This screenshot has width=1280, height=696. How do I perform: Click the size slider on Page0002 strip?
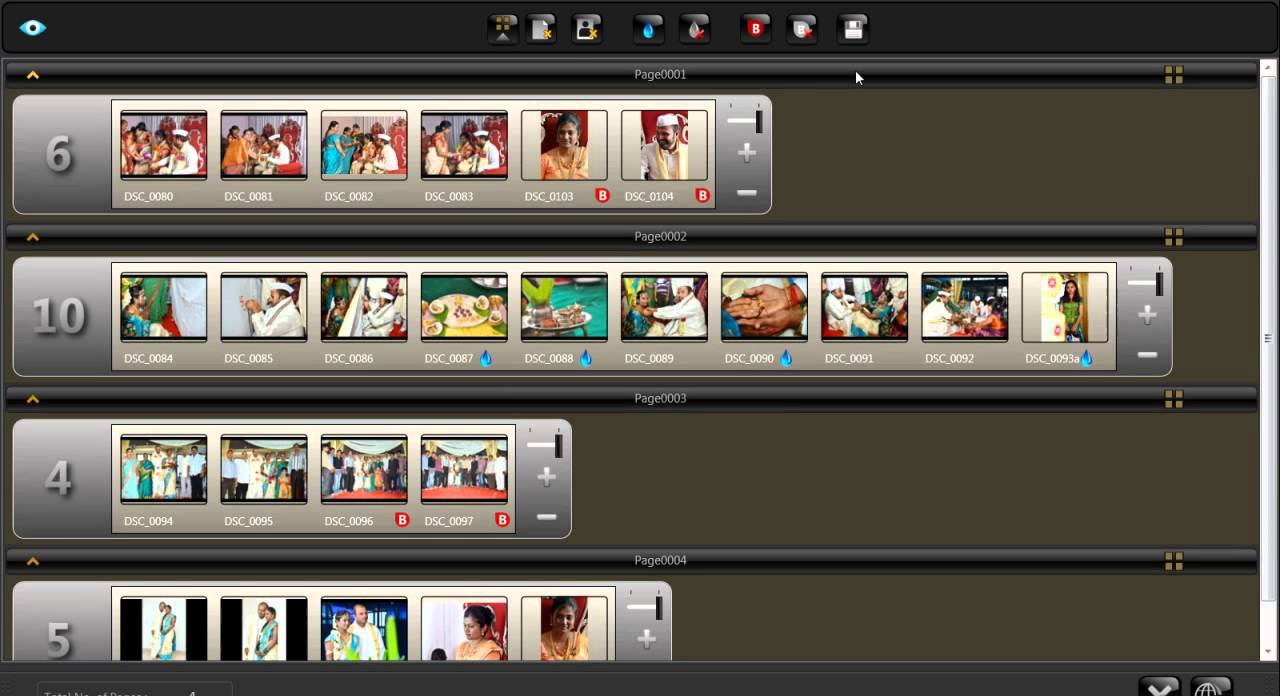tap(1147, 283)
